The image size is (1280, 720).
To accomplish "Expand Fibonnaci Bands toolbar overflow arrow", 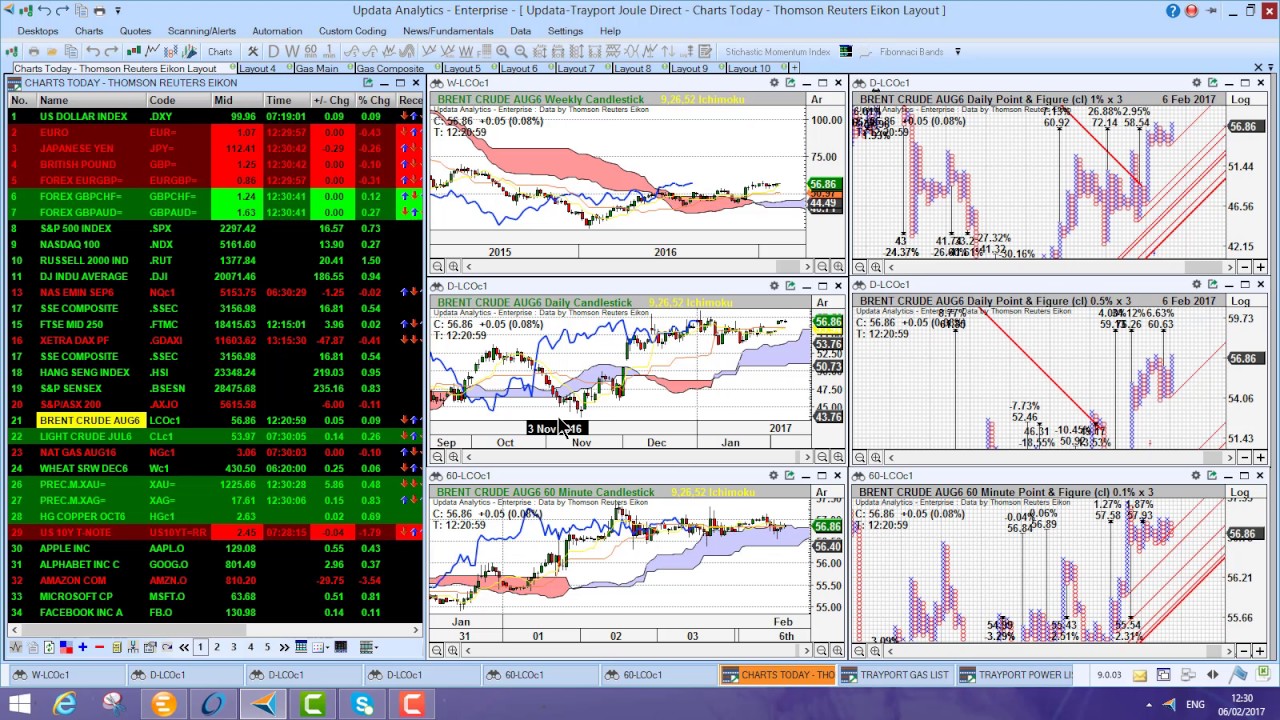I will pyautogui.click(x=958, y=51).
